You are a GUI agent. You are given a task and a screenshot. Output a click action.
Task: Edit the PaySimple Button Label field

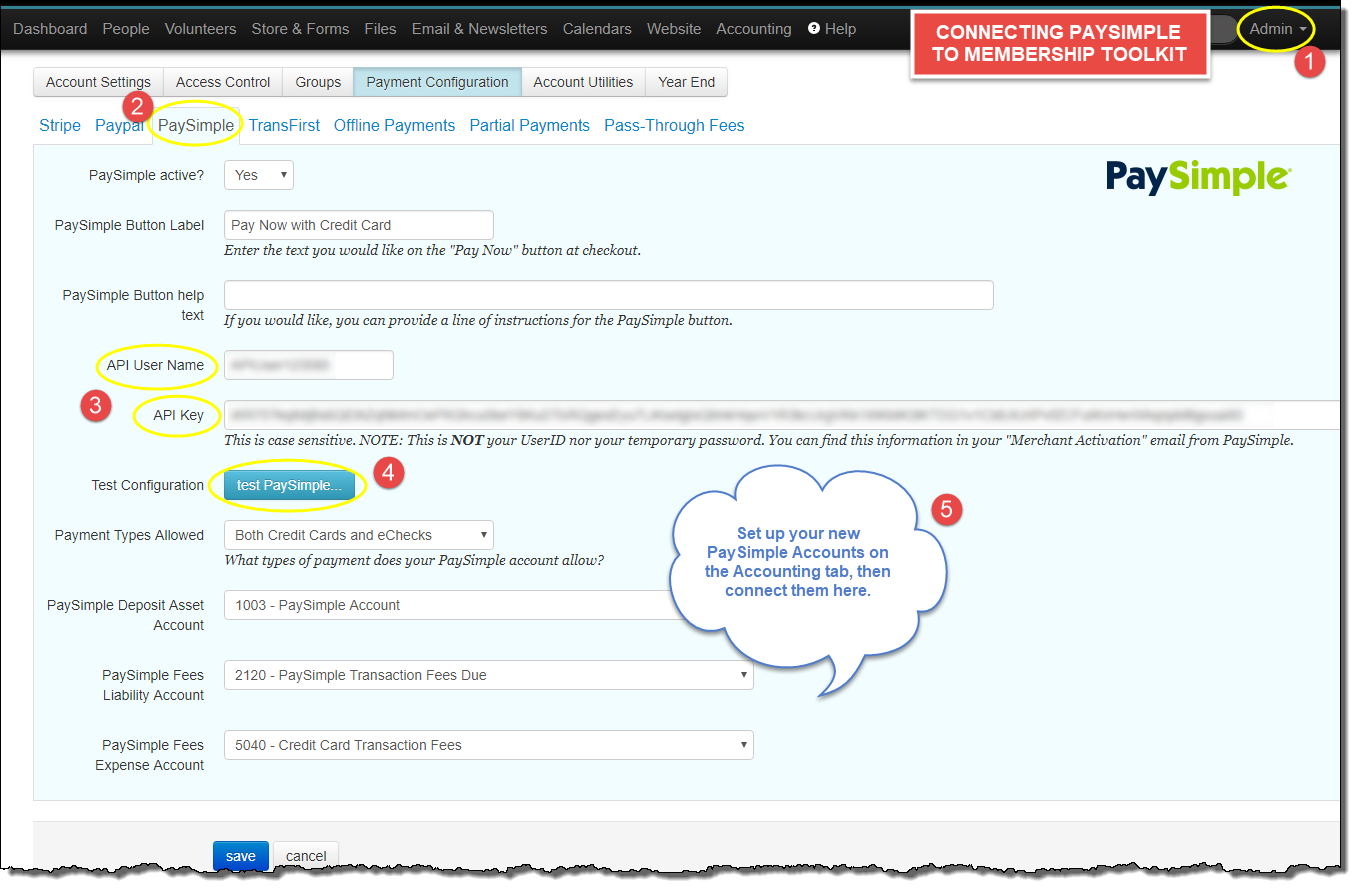click(359, 225)
